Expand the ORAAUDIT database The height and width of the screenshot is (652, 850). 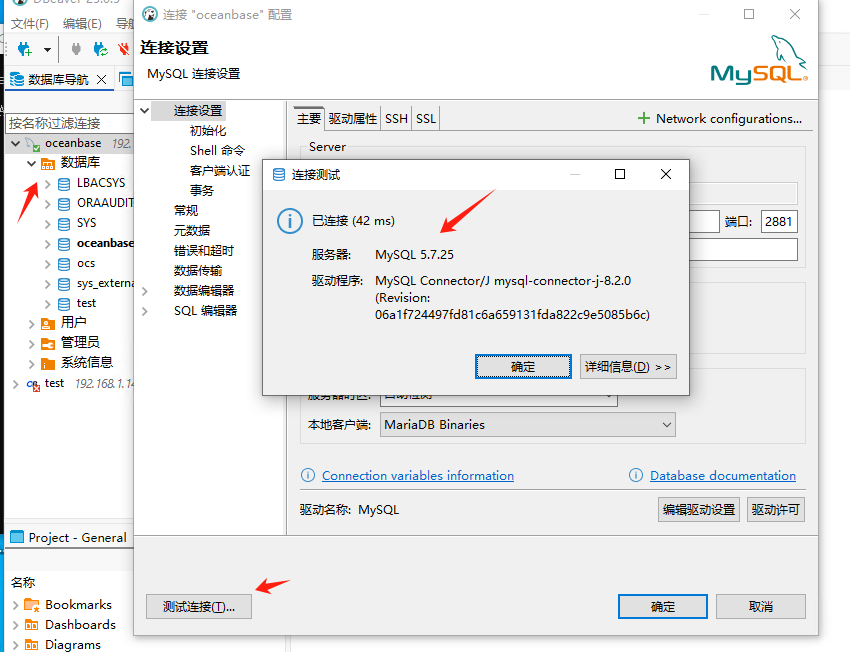point(48,204)
